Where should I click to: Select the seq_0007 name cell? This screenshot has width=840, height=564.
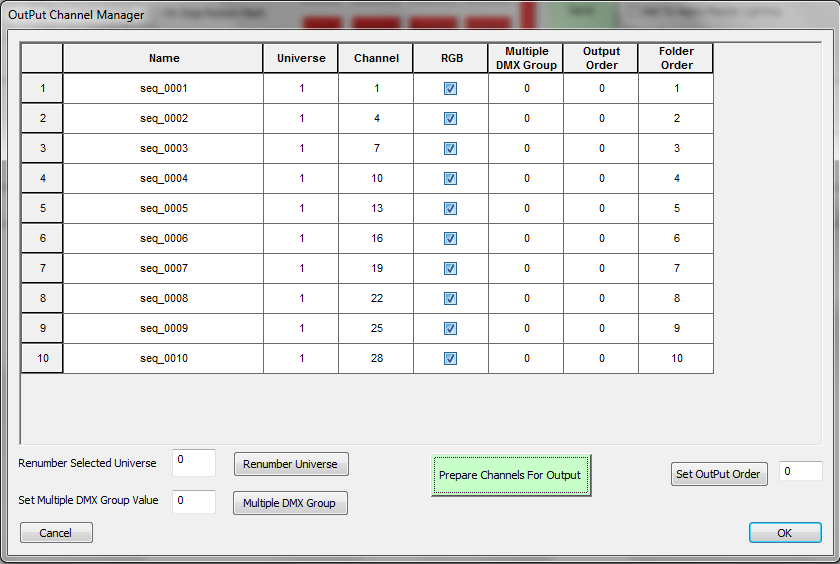click(x=163, y=268)
